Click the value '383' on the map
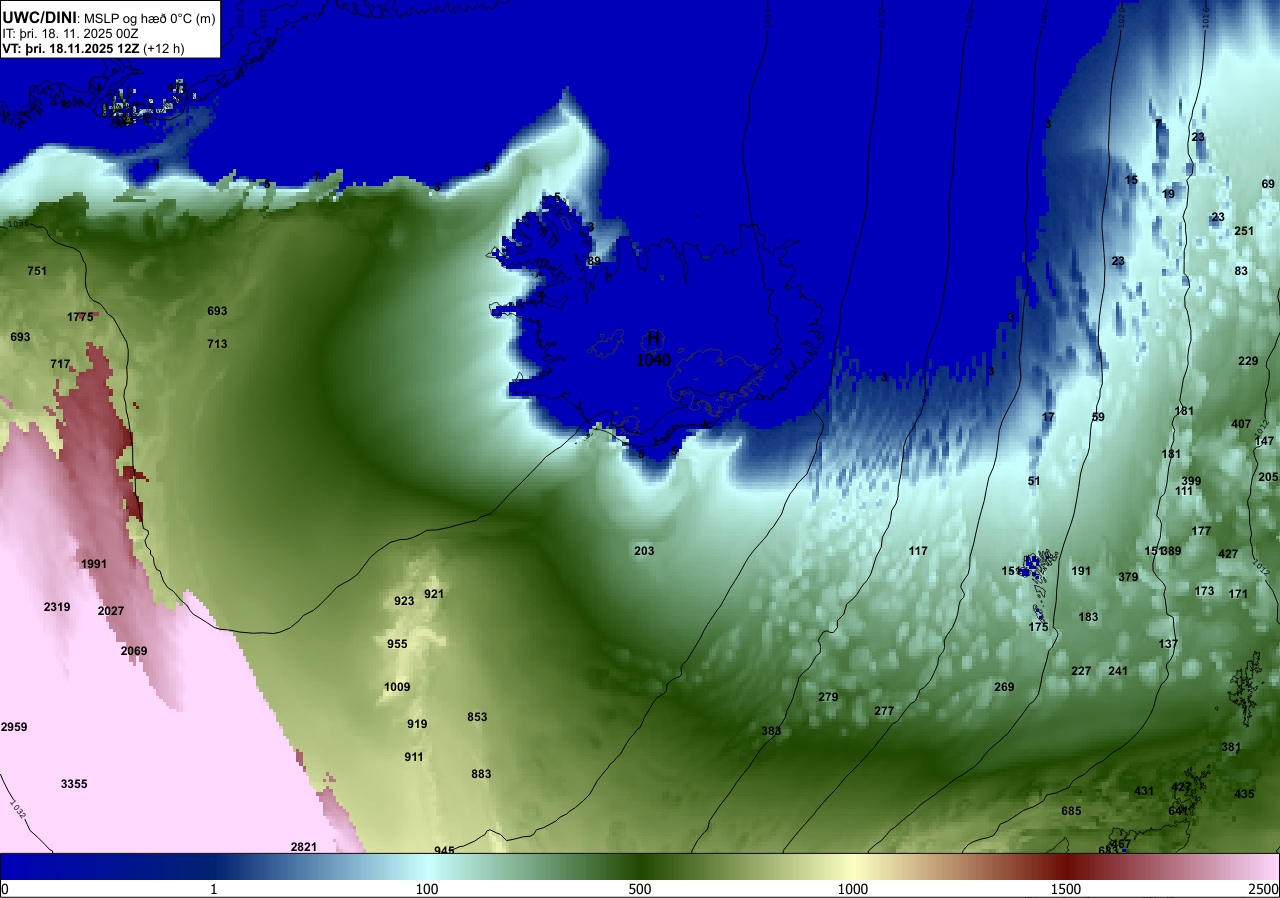The image size is (1280, 898). pyautogui.click(x=771, y=731)
